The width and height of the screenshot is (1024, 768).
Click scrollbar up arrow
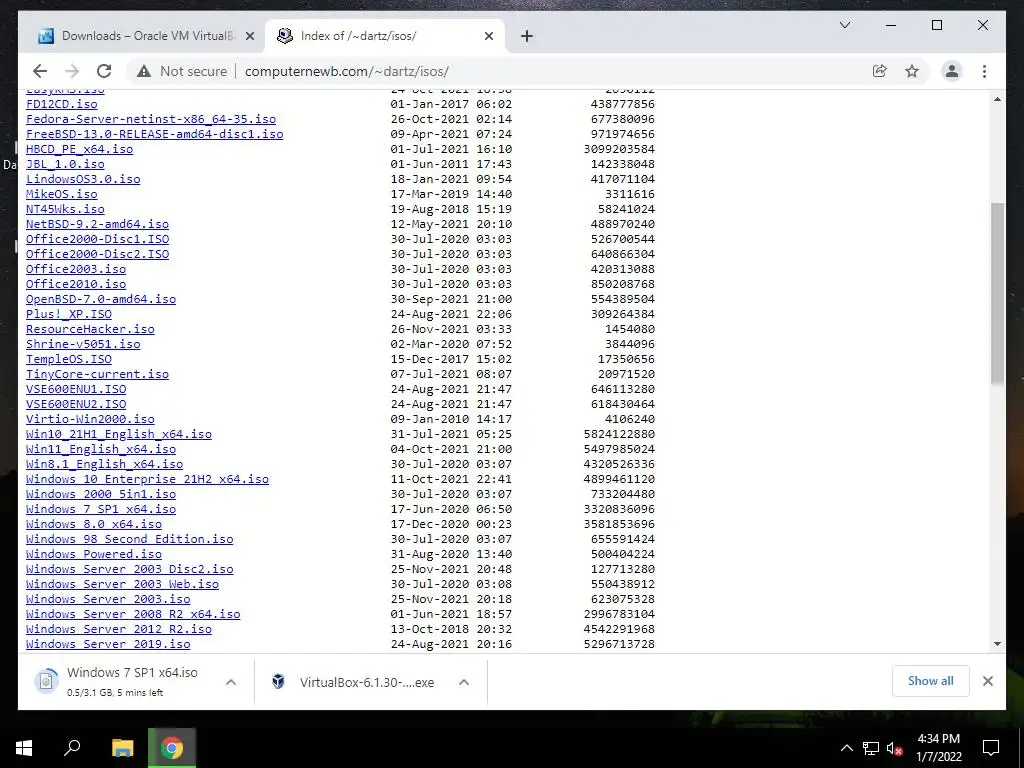997,99
